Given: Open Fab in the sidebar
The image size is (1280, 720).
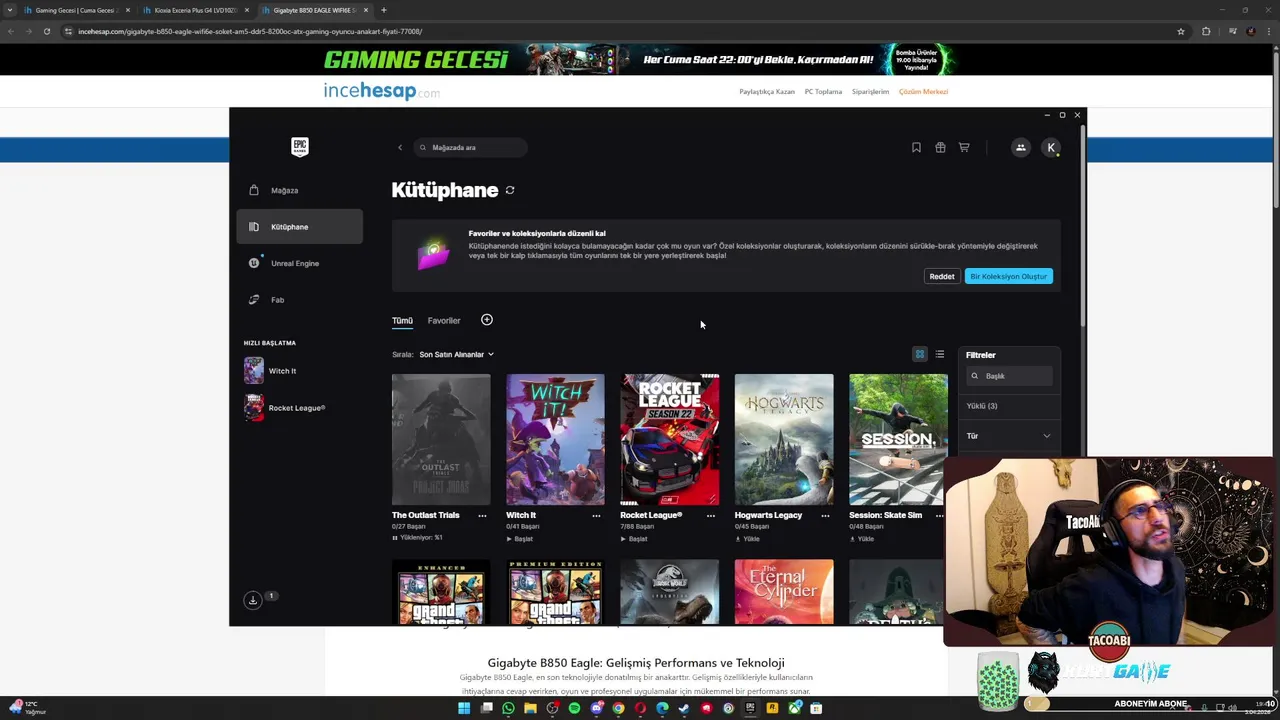Looking at the screenshot, I should pyautogui.click(x=300, y=300).
